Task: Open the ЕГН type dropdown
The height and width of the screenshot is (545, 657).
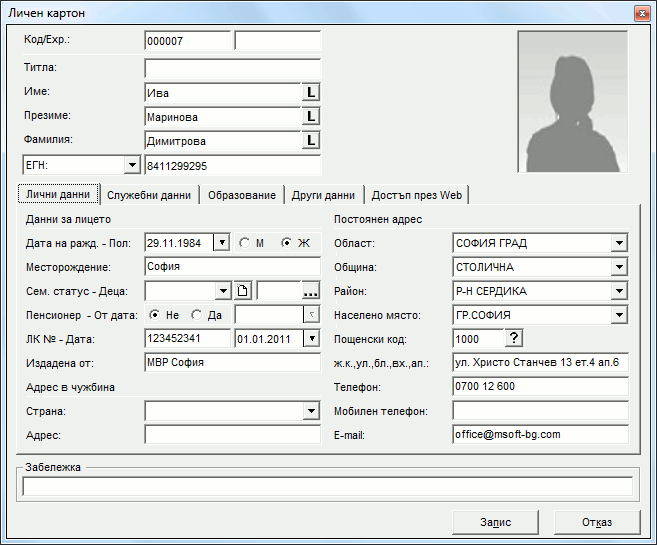Action: coord(132,165)
